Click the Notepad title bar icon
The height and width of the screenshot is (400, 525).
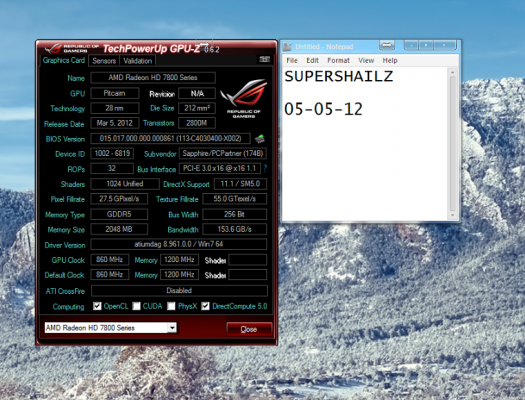(287, 47)
